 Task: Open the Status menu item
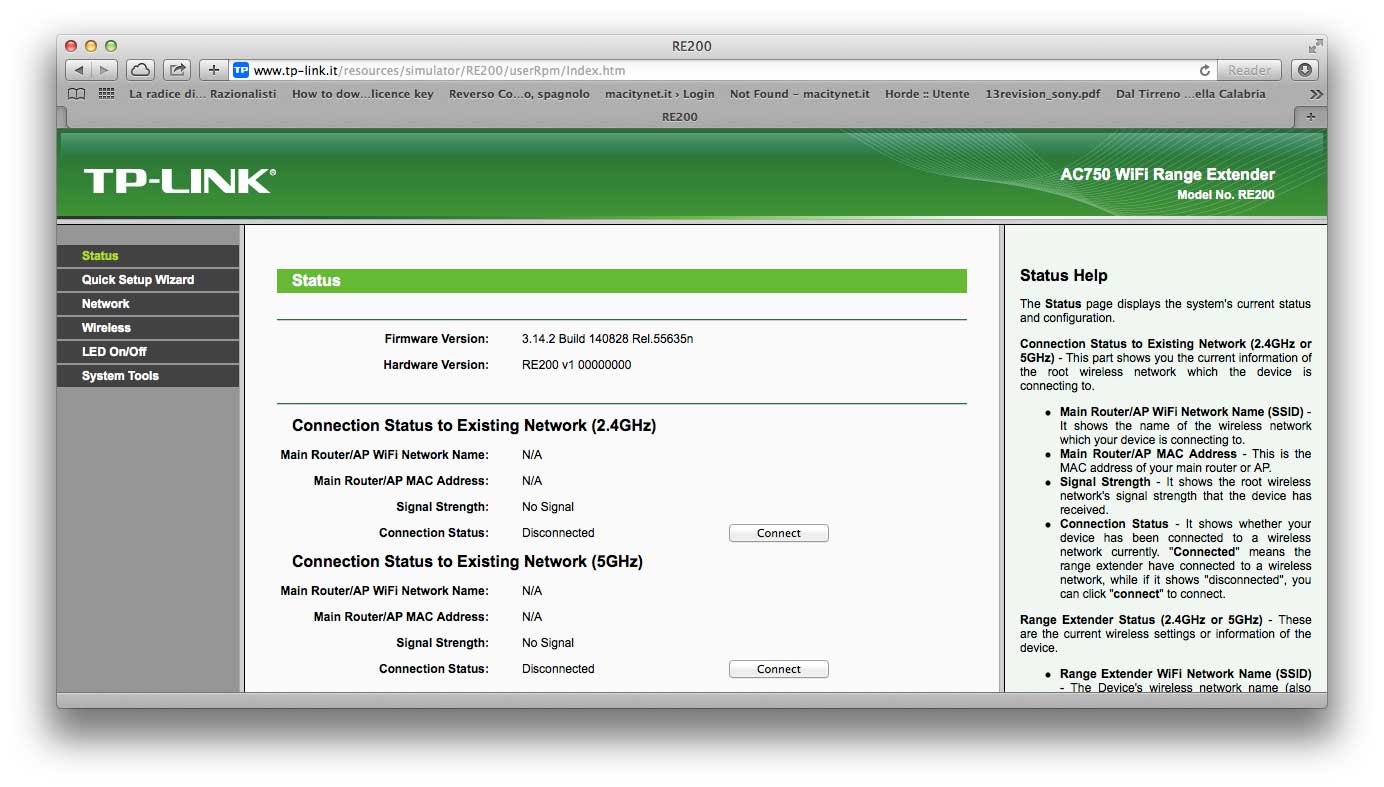pyautogui.click(x=148, y=256)
